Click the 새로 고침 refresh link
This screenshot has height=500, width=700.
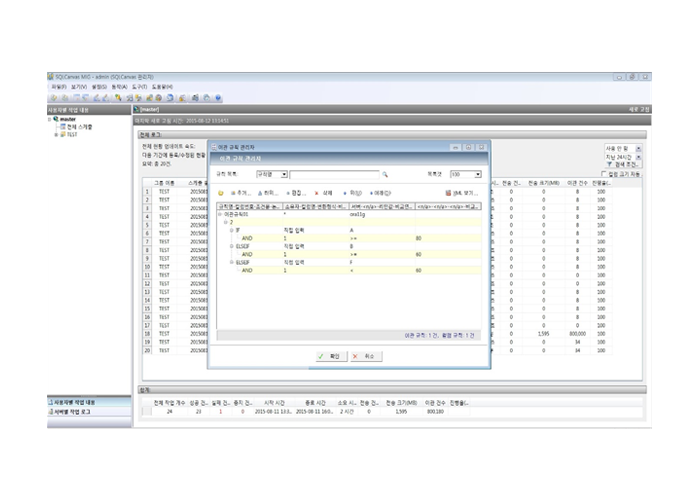pos(639,109)
